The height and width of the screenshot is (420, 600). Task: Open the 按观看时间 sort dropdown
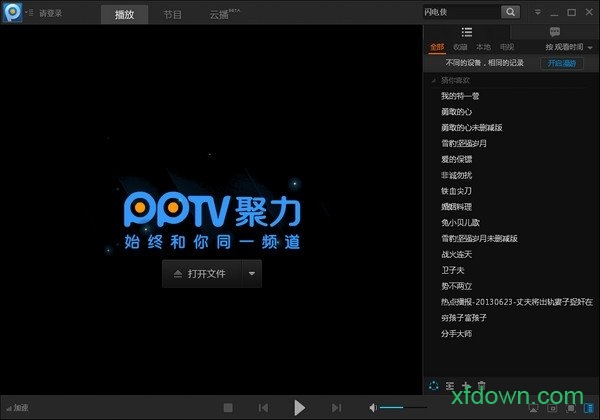click(569, 47)
